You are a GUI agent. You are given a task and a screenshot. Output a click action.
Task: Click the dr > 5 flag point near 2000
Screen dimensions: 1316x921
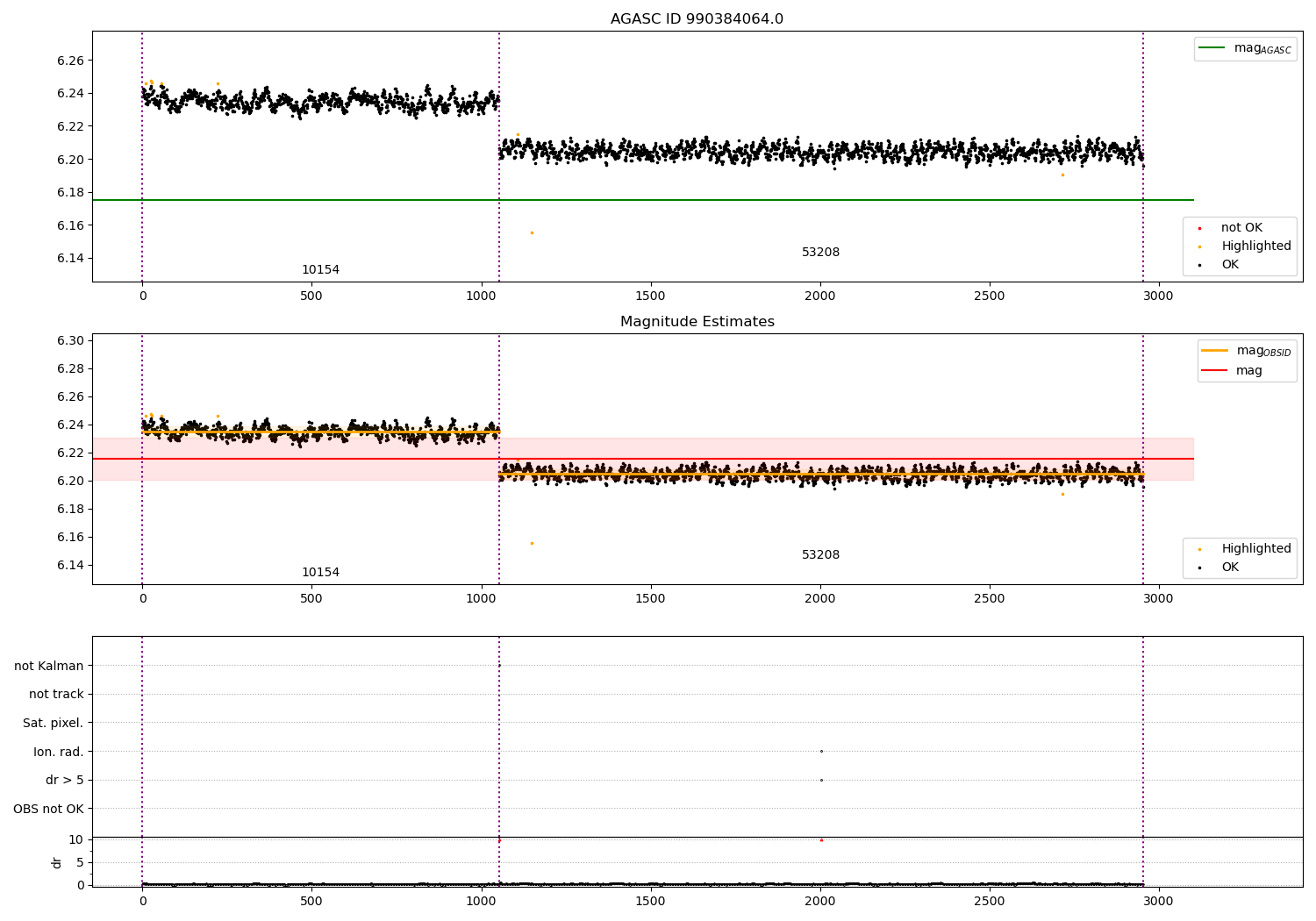click(x=821, y=780)
